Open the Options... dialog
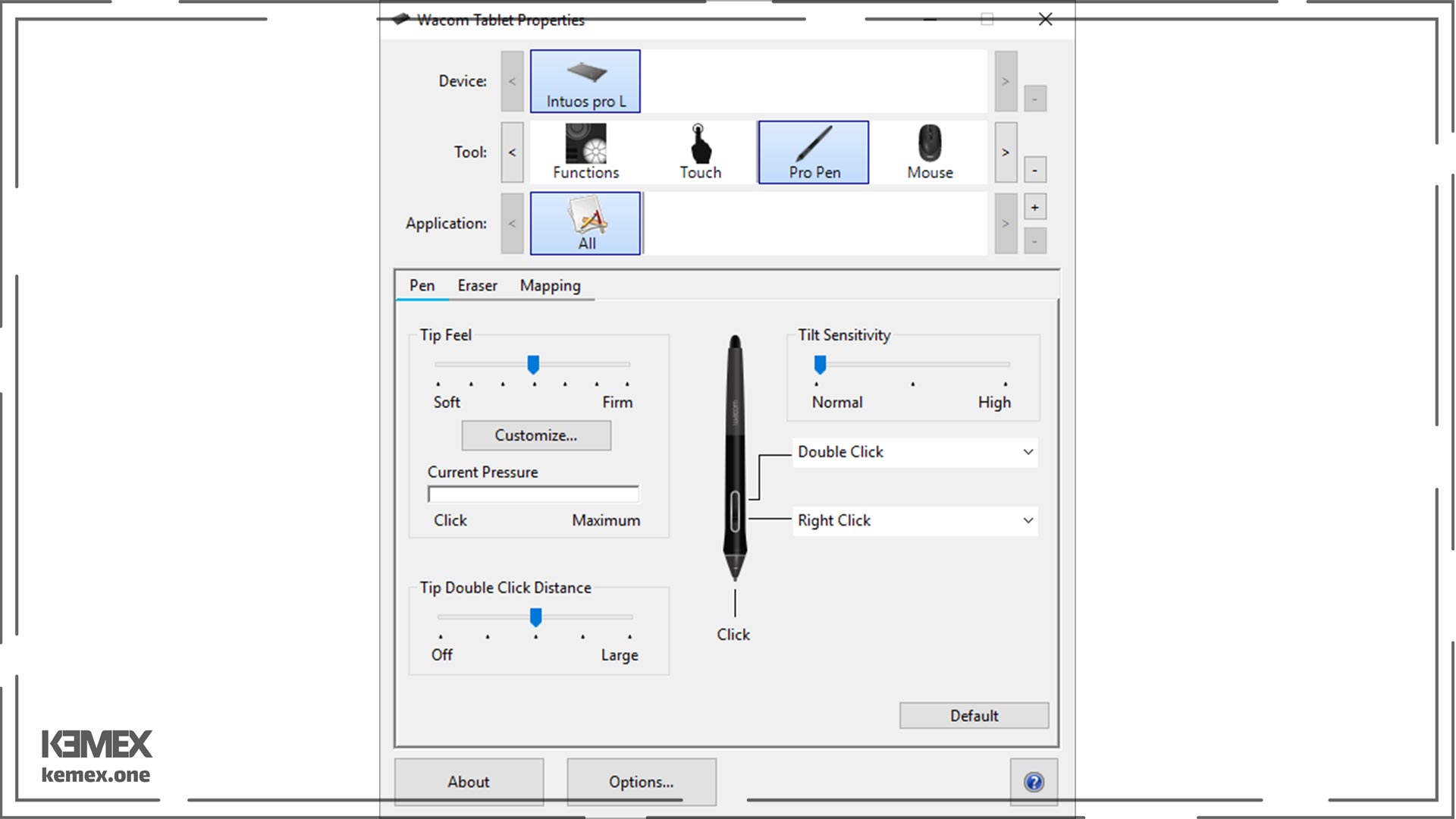The image size is (1456, 819). pyautogui.click(x=642, y=782)
